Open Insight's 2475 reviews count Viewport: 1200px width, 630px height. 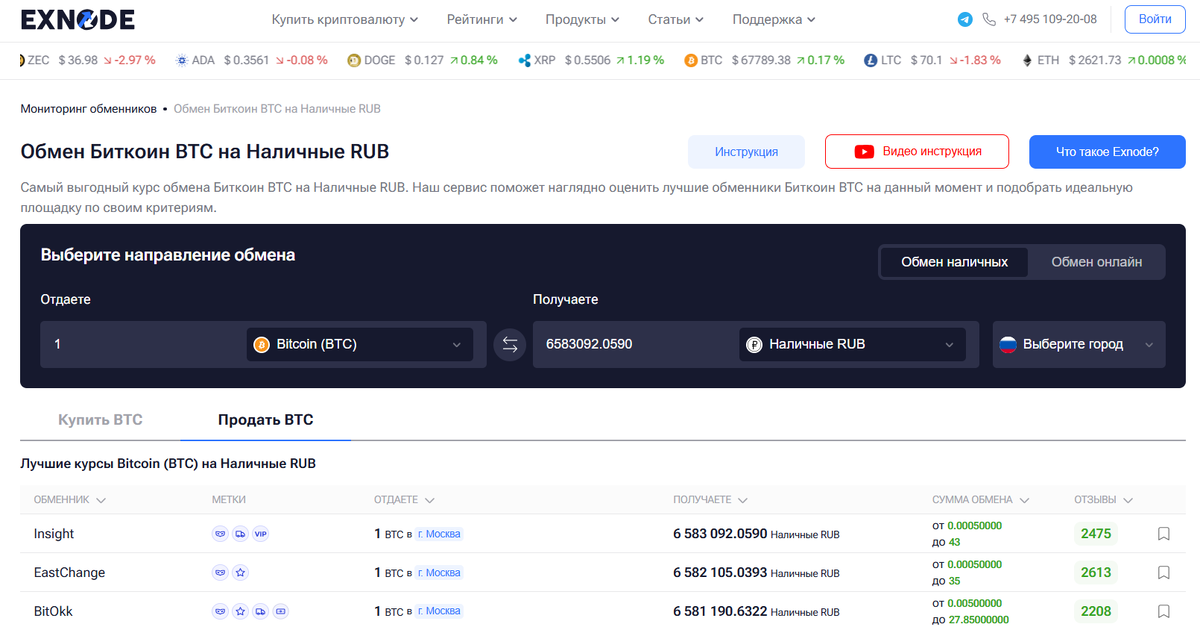tap(1096, 534)
